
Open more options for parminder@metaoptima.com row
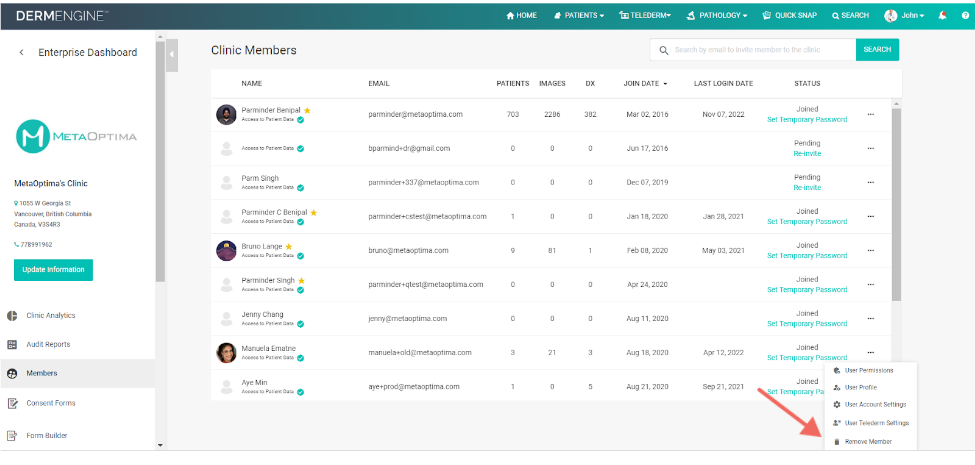(871, 114)
